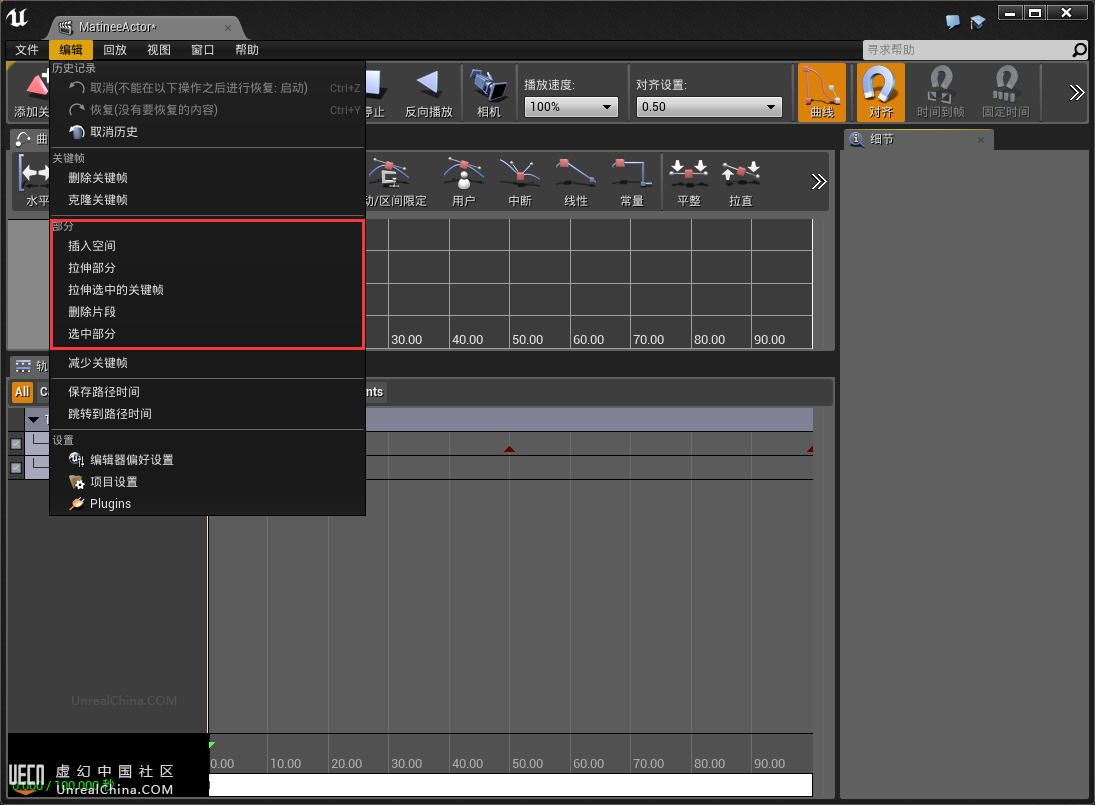Choose 删除关键帧 menu entry
Image resolution: width=1095 pixels, height=805 pixels.
(x=207, y=178)
